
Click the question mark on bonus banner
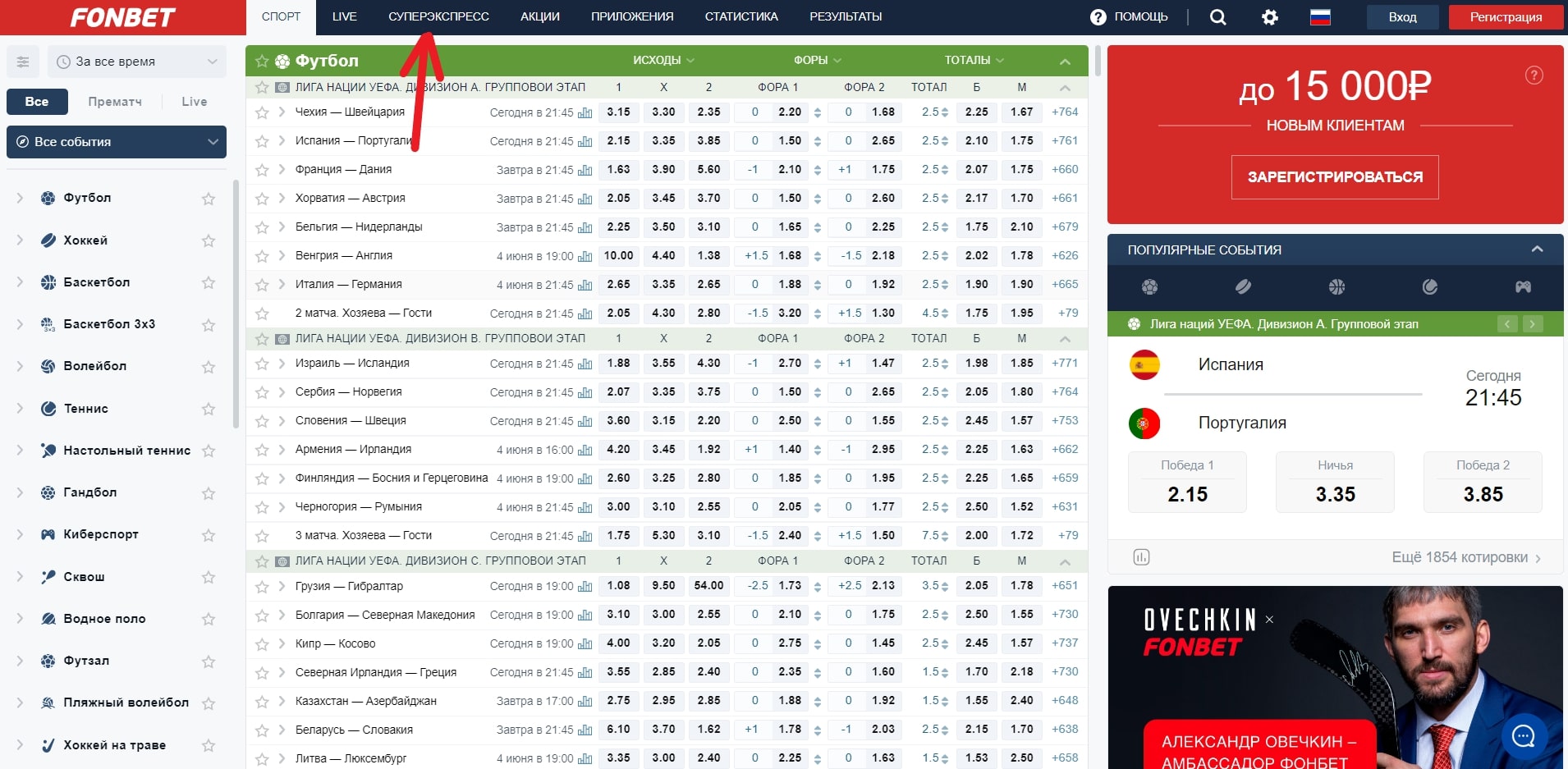pos(1534,76)
